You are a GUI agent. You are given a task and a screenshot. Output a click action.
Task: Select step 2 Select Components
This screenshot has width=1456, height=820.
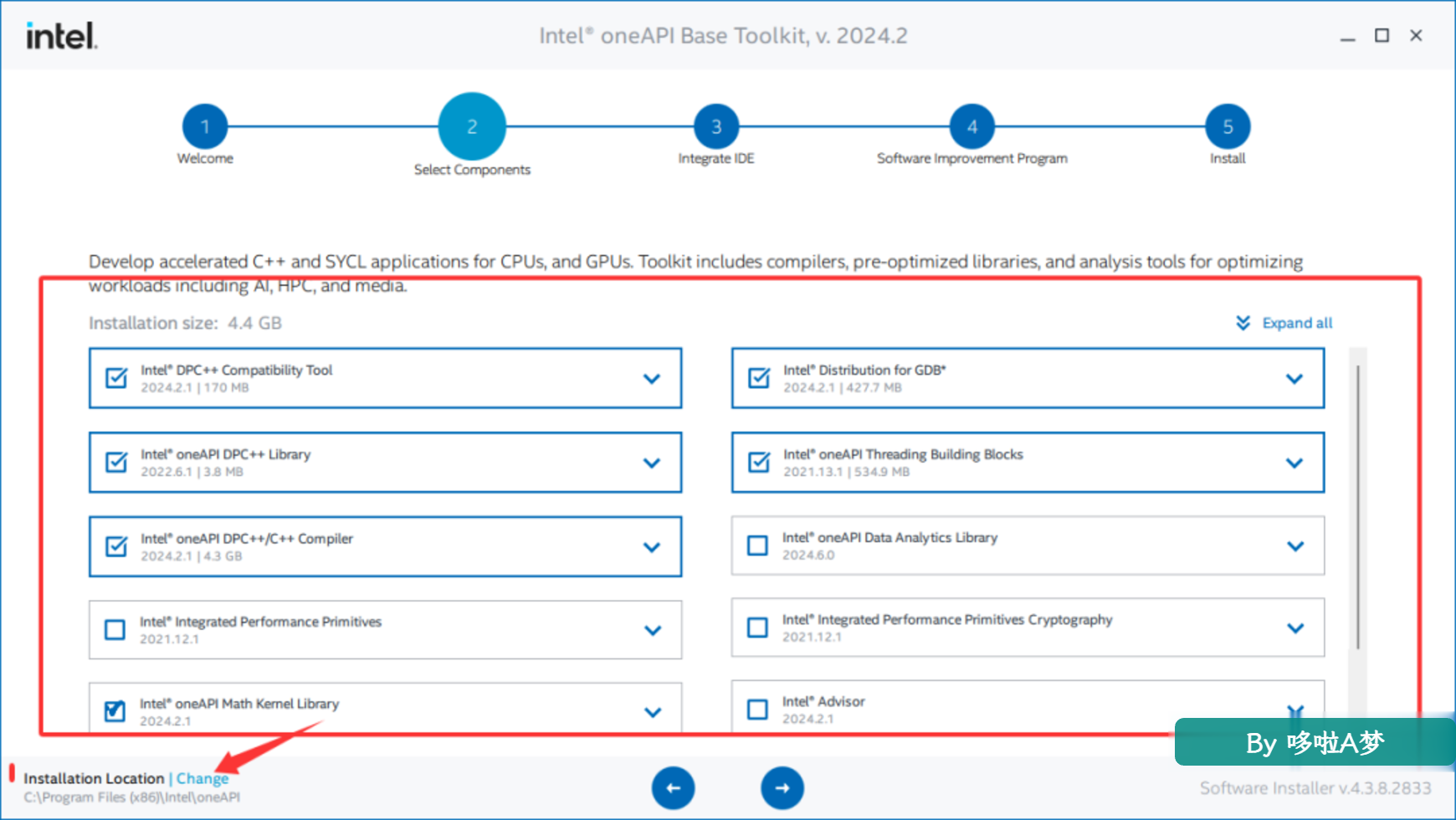point(472,126)
